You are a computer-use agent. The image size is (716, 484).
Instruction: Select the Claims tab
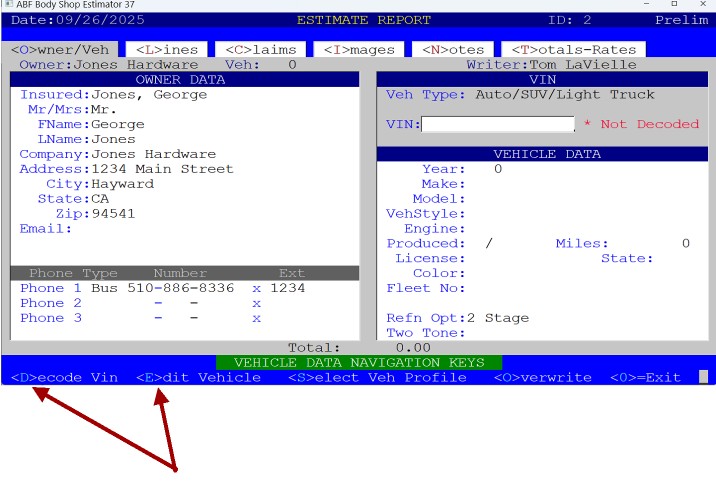point(258,49)
